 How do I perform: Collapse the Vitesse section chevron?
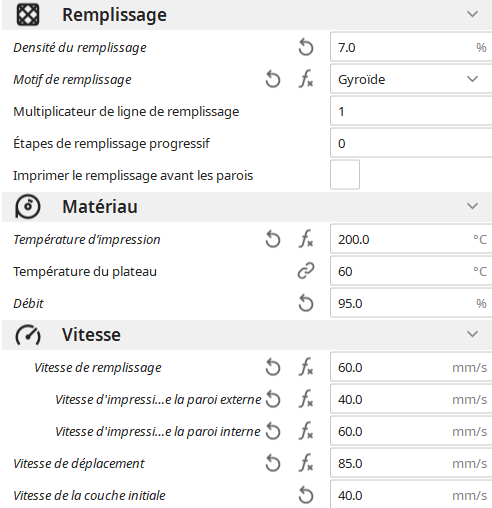pos(472,334)
